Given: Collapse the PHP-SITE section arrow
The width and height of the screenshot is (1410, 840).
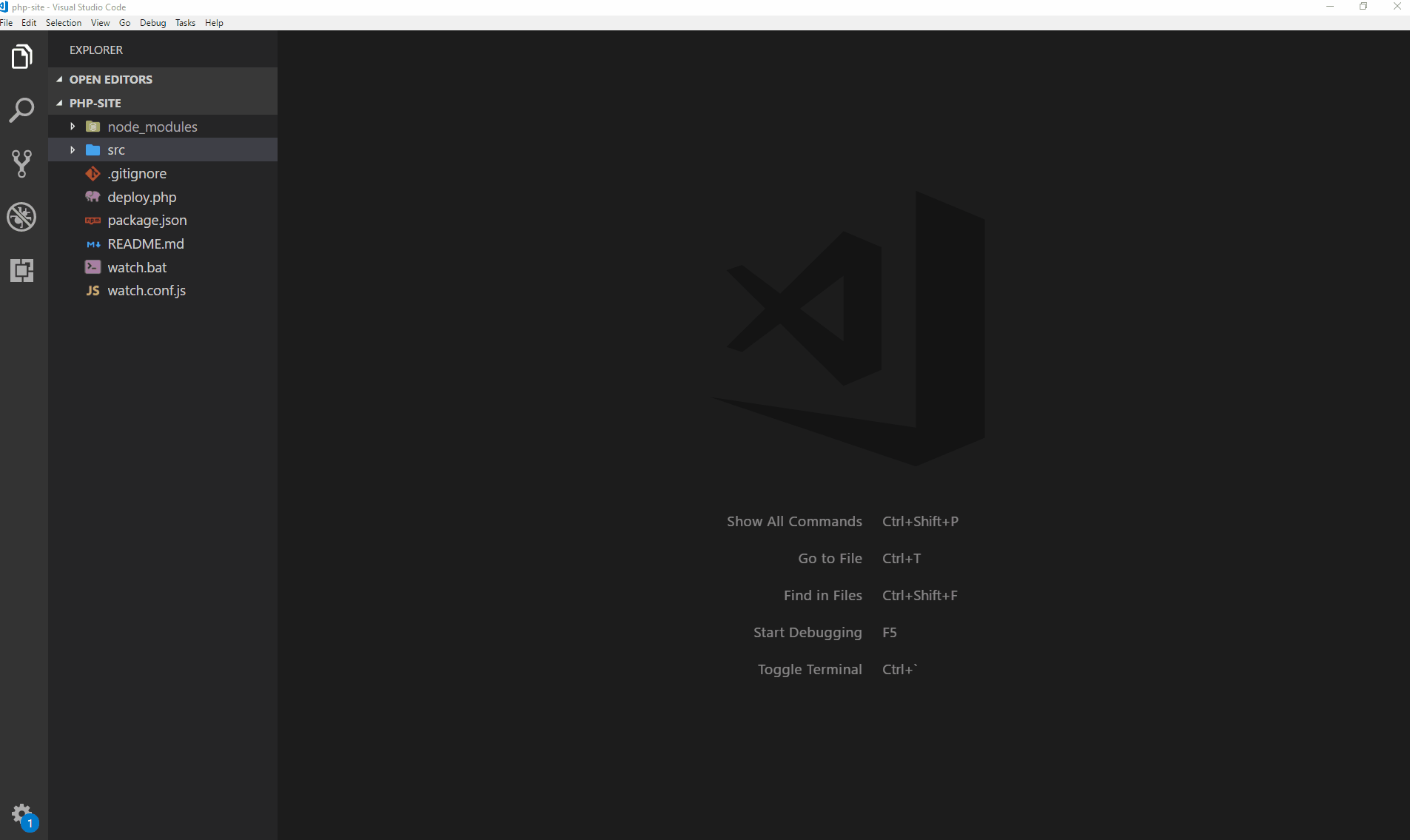Looking at the screenshot, I should [60, 103].
